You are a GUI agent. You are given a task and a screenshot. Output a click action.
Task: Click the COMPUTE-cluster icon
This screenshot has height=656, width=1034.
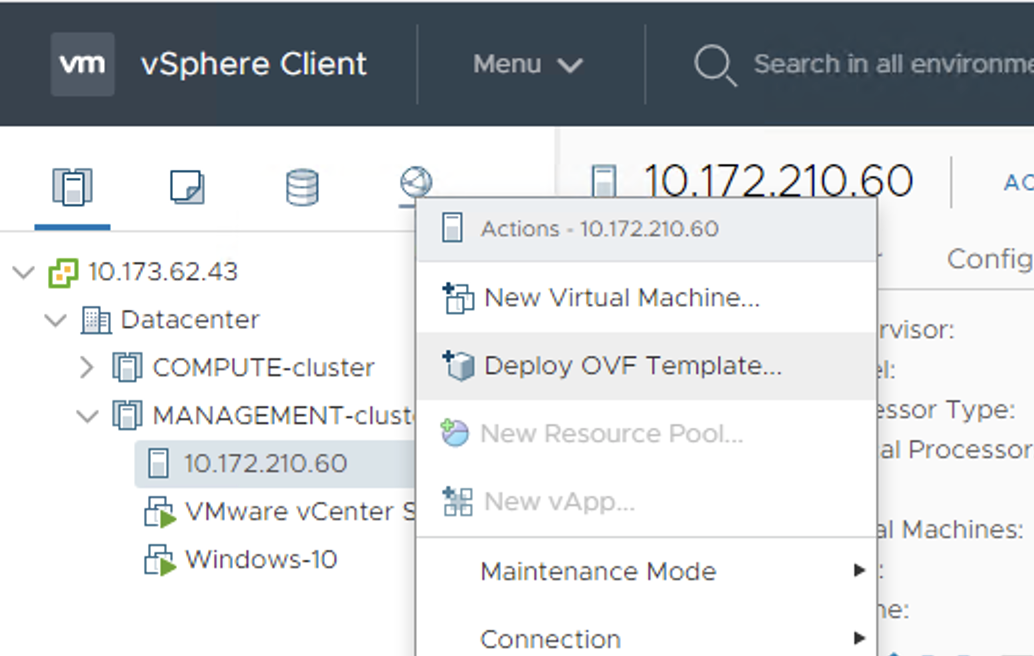pos(127,368)
